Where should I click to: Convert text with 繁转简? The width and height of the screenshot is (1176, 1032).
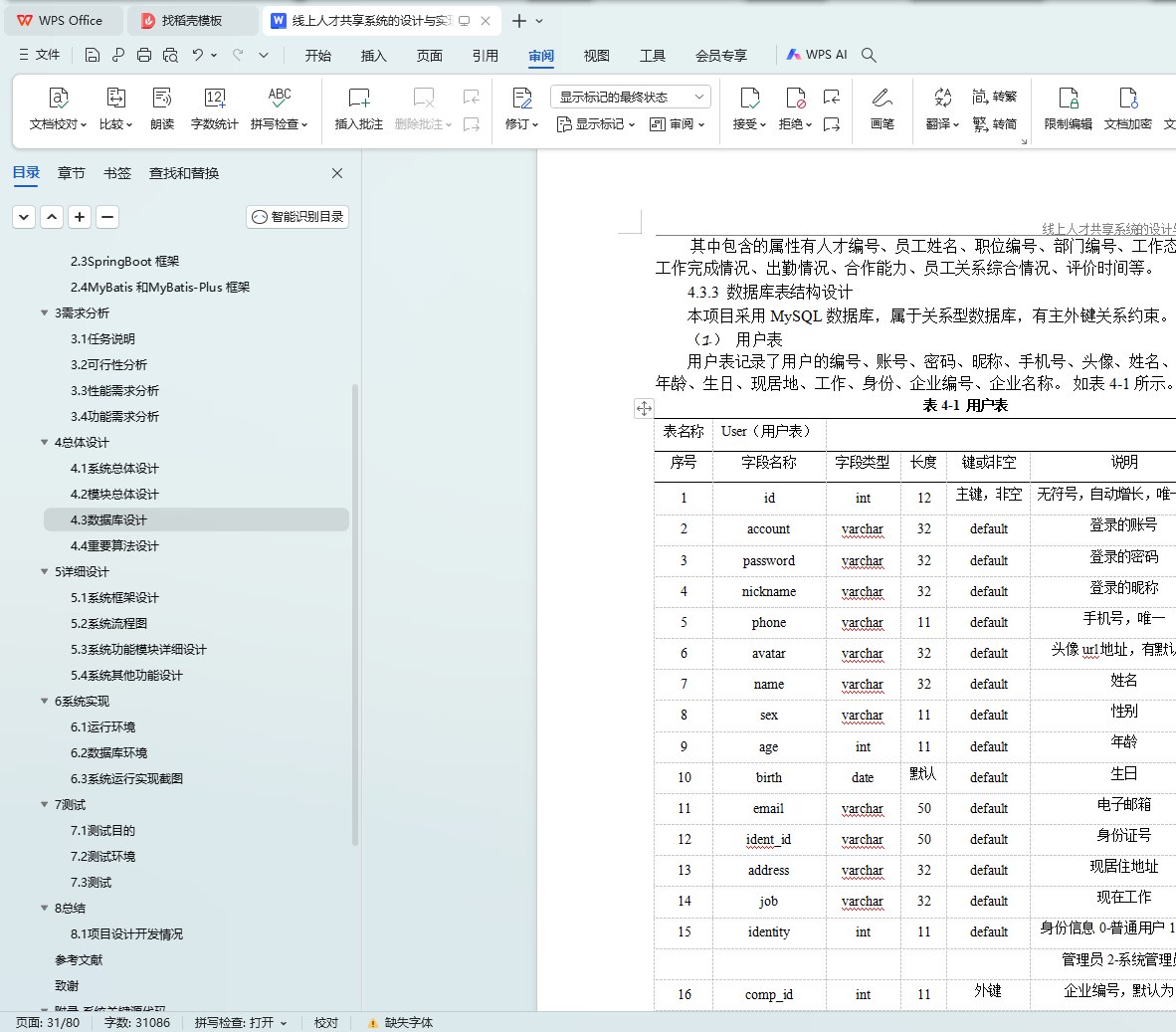coord(995,123)
